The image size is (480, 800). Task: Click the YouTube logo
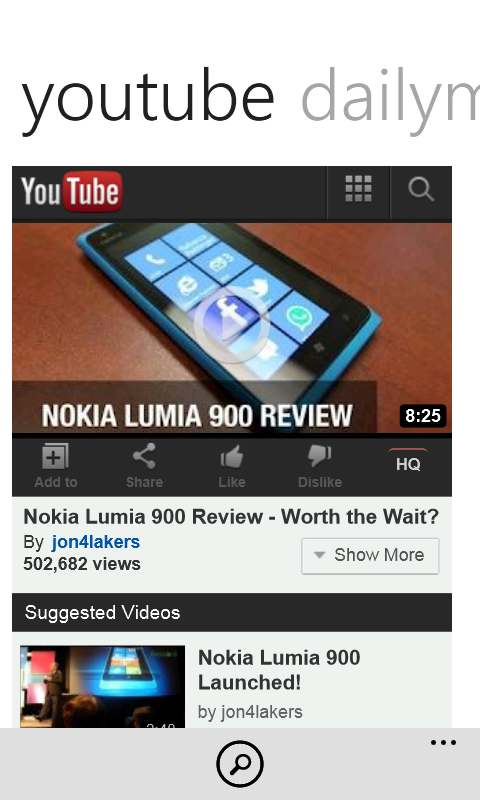point(71,191)
